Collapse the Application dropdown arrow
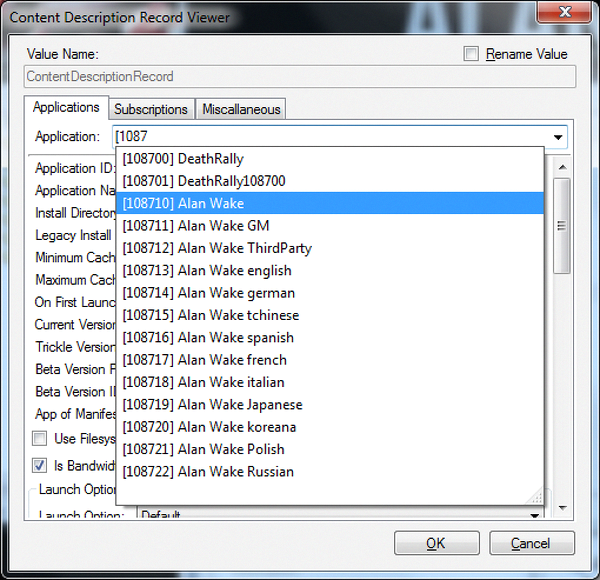 click(x=557, y=137)
